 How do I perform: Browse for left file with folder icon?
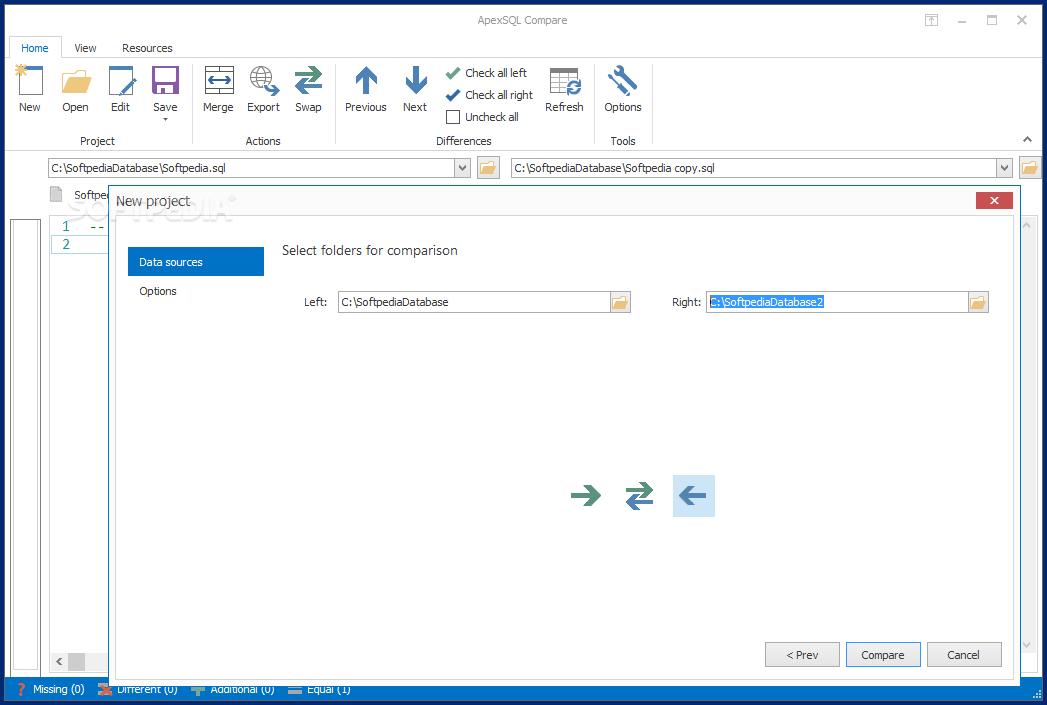tap(488, 168)
